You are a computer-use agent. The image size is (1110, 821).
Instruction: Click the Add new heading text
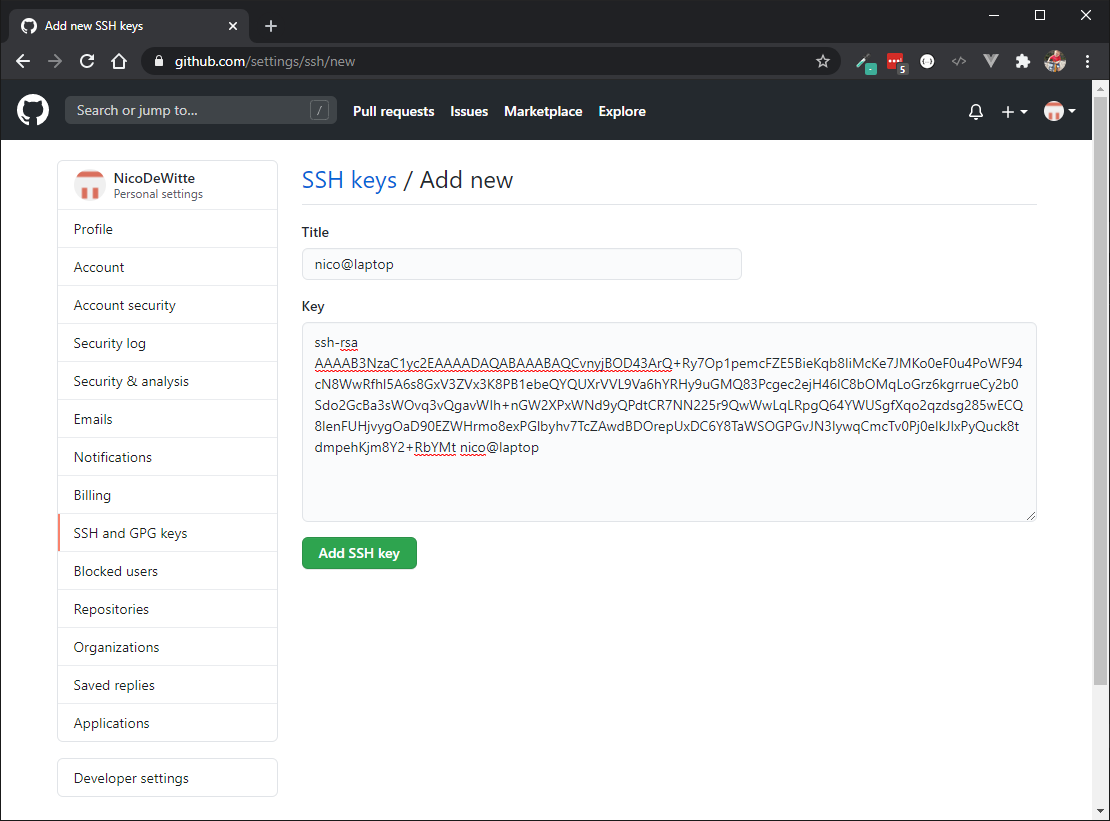point(467,180)
